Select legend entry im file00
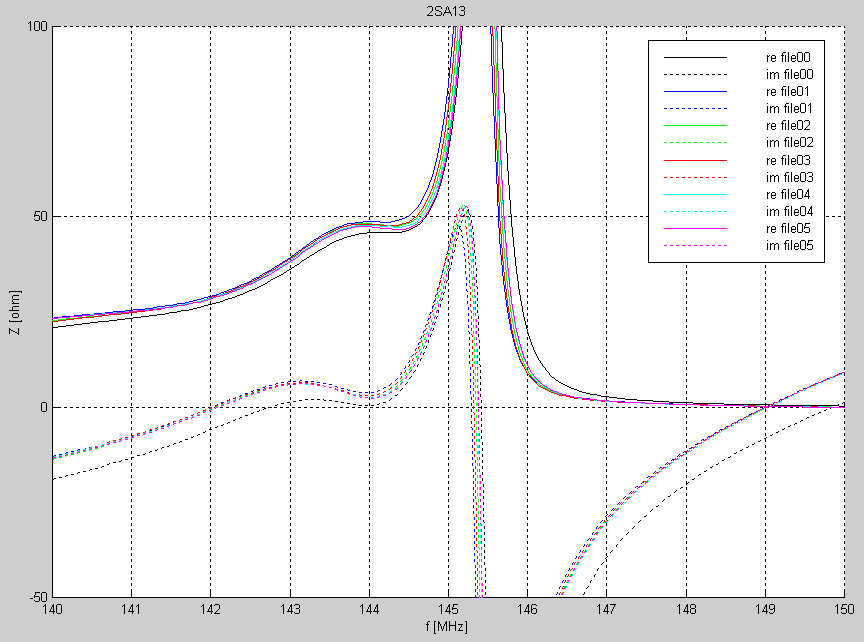 [x=790, y=74]
